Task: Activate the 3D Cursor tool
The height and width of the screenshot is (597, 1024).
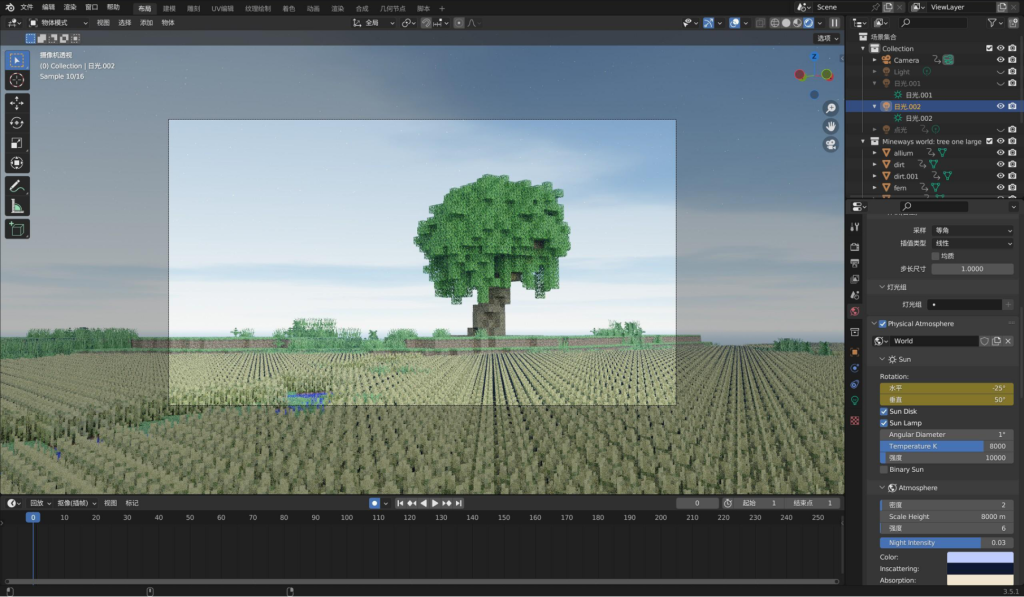Action: pos(17,80)
